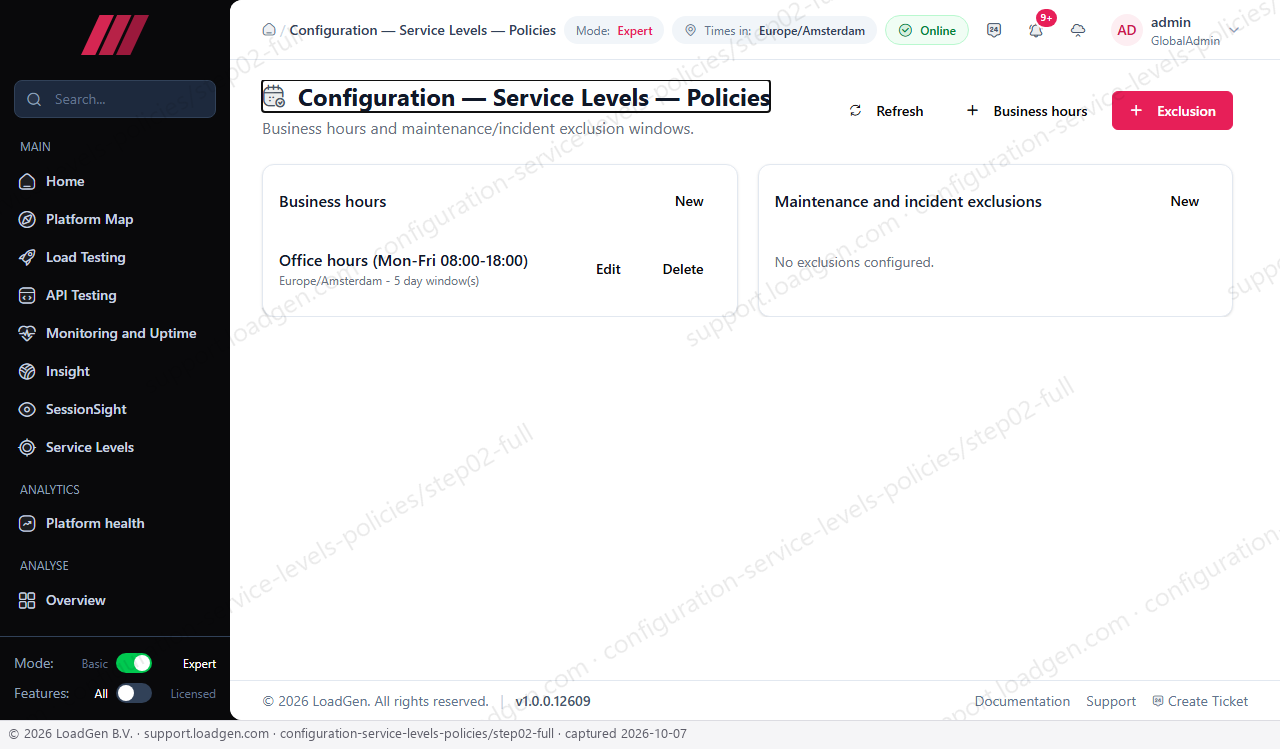Click the Monitoring and Uptime heartbeat icon
The width and height of the screenshot is (1280, 749).
[x=27, y=333]
